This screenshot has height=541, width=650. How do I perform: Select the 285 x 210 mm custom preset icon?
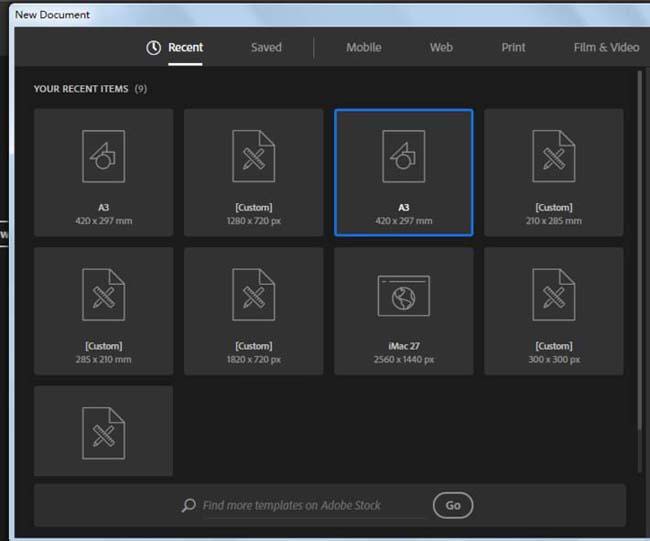click(104, 295)
